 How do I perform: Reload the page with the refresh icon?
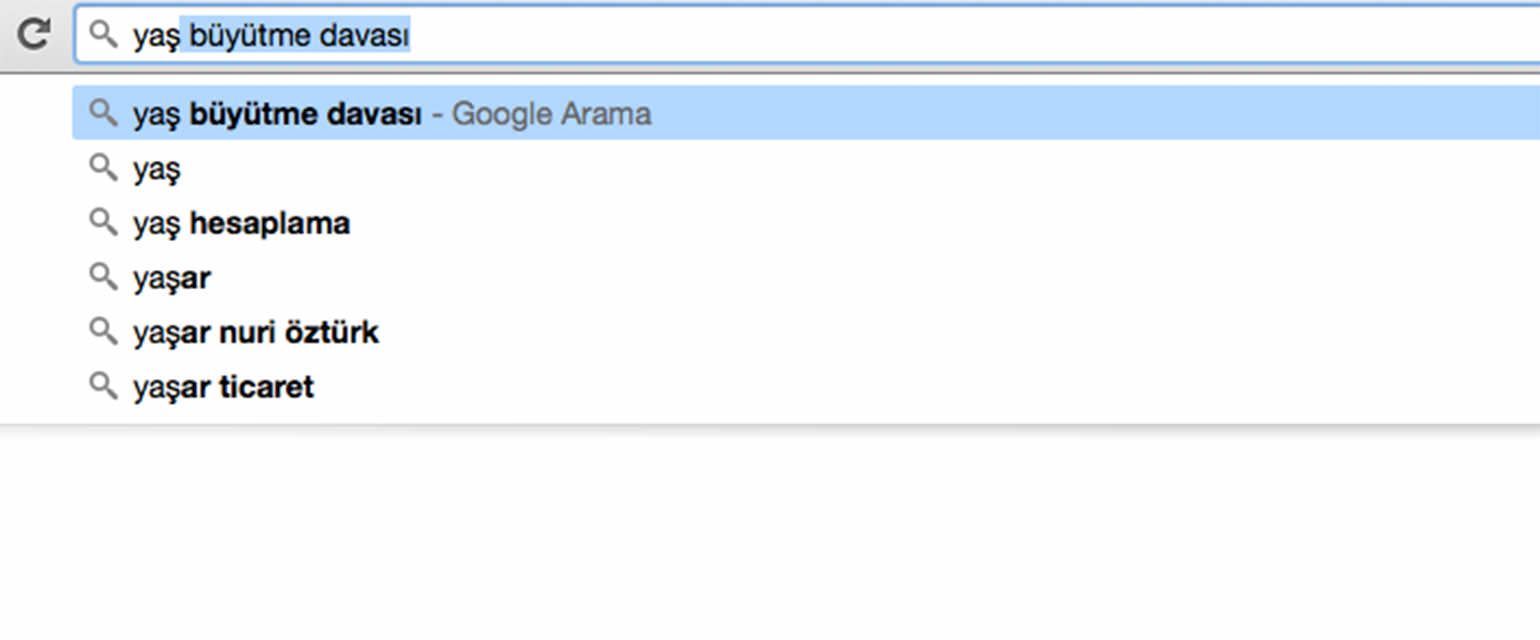[34, 35]
